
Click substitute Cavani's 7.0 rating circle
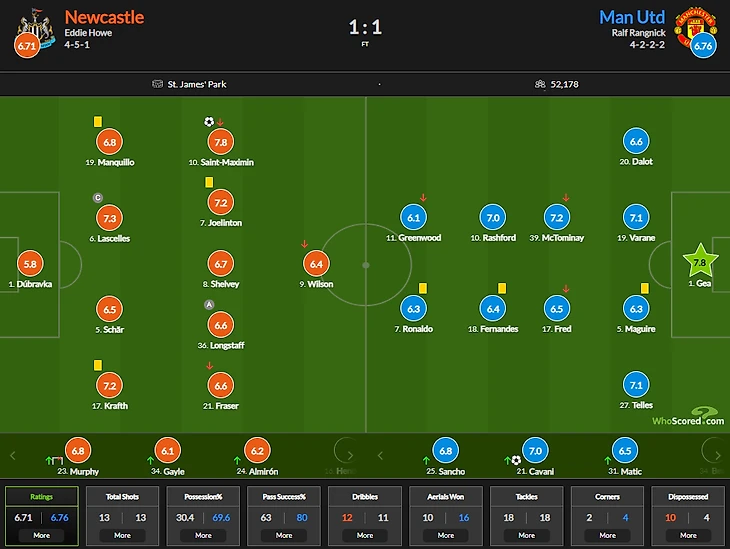click(535, 451)
